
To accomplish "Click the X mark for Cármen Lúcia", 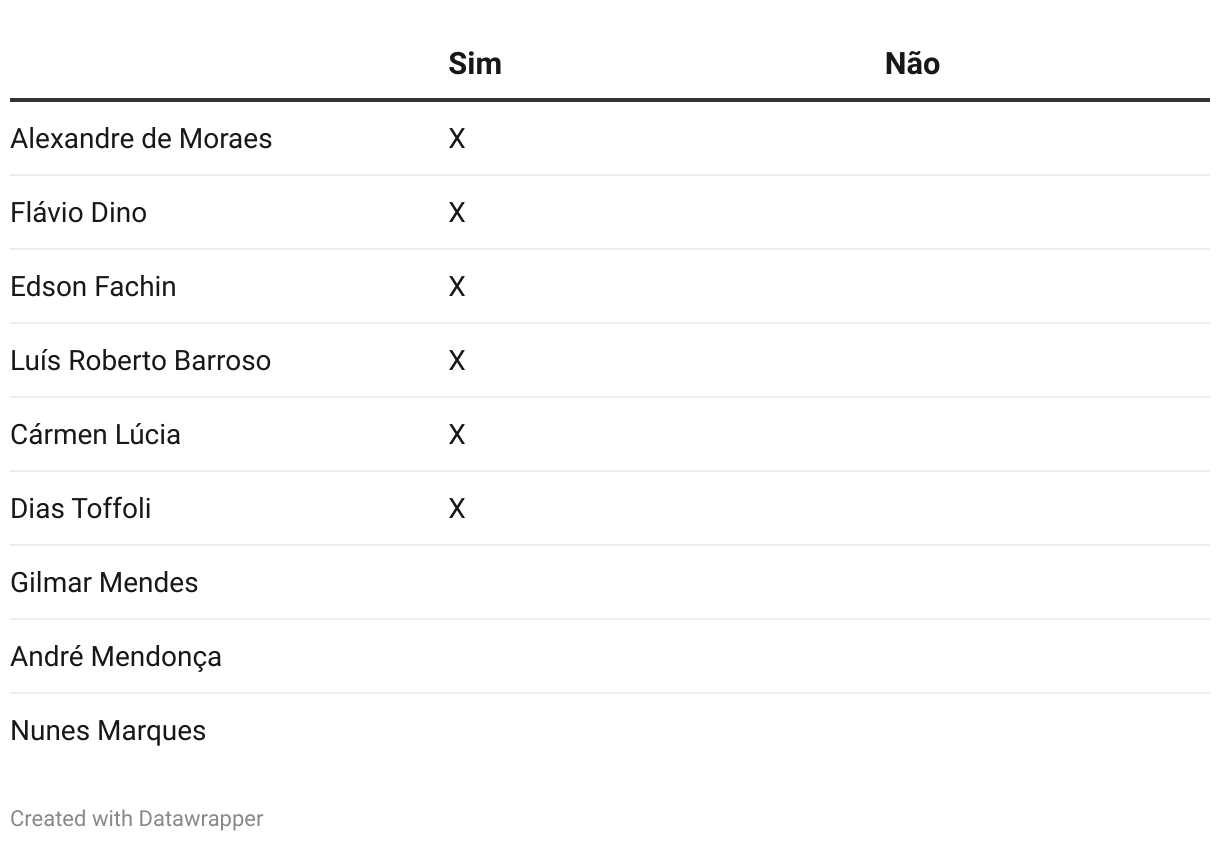I will coord(457,434).
